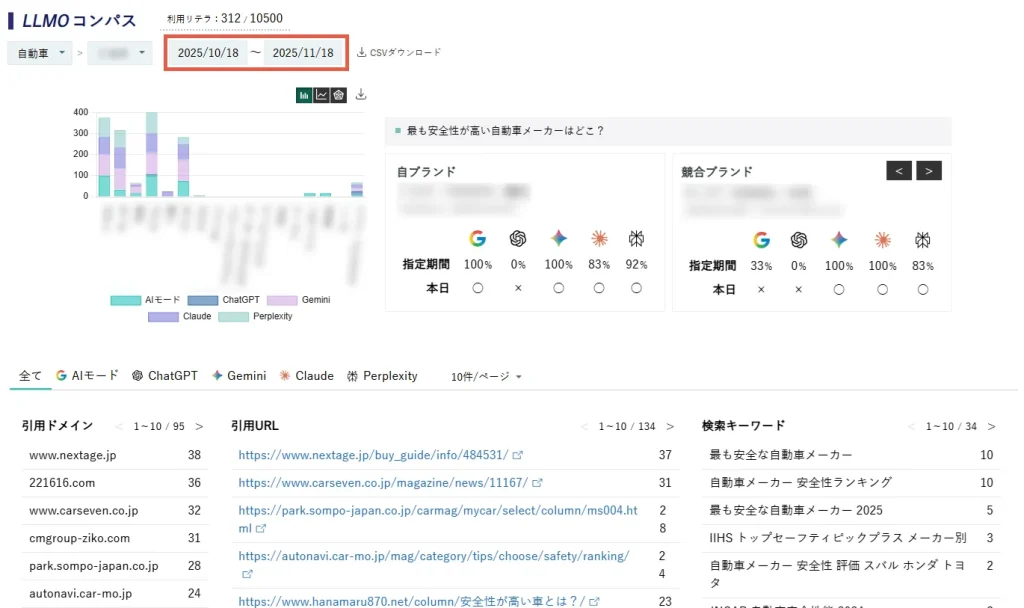Show previous competitor brand

point(898,171)
